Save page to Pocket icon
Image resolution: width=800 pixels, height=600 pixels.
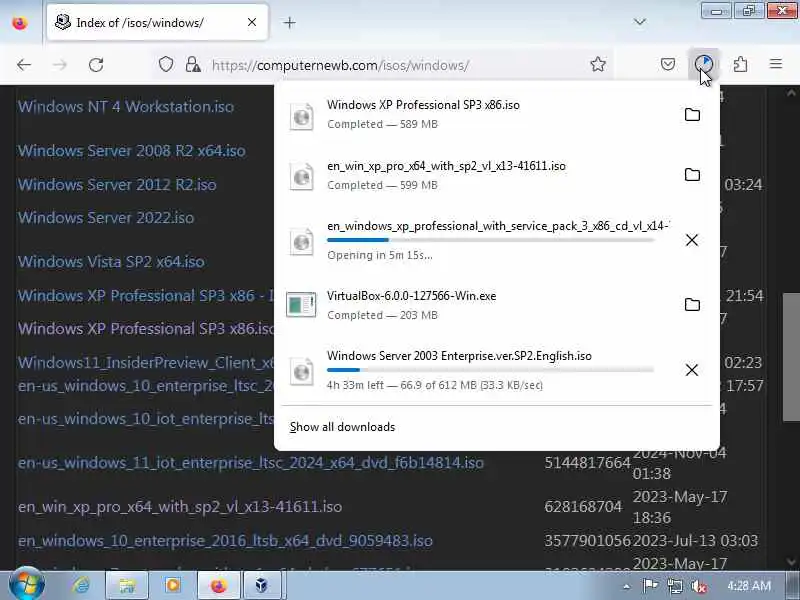(x=668, y=64)
